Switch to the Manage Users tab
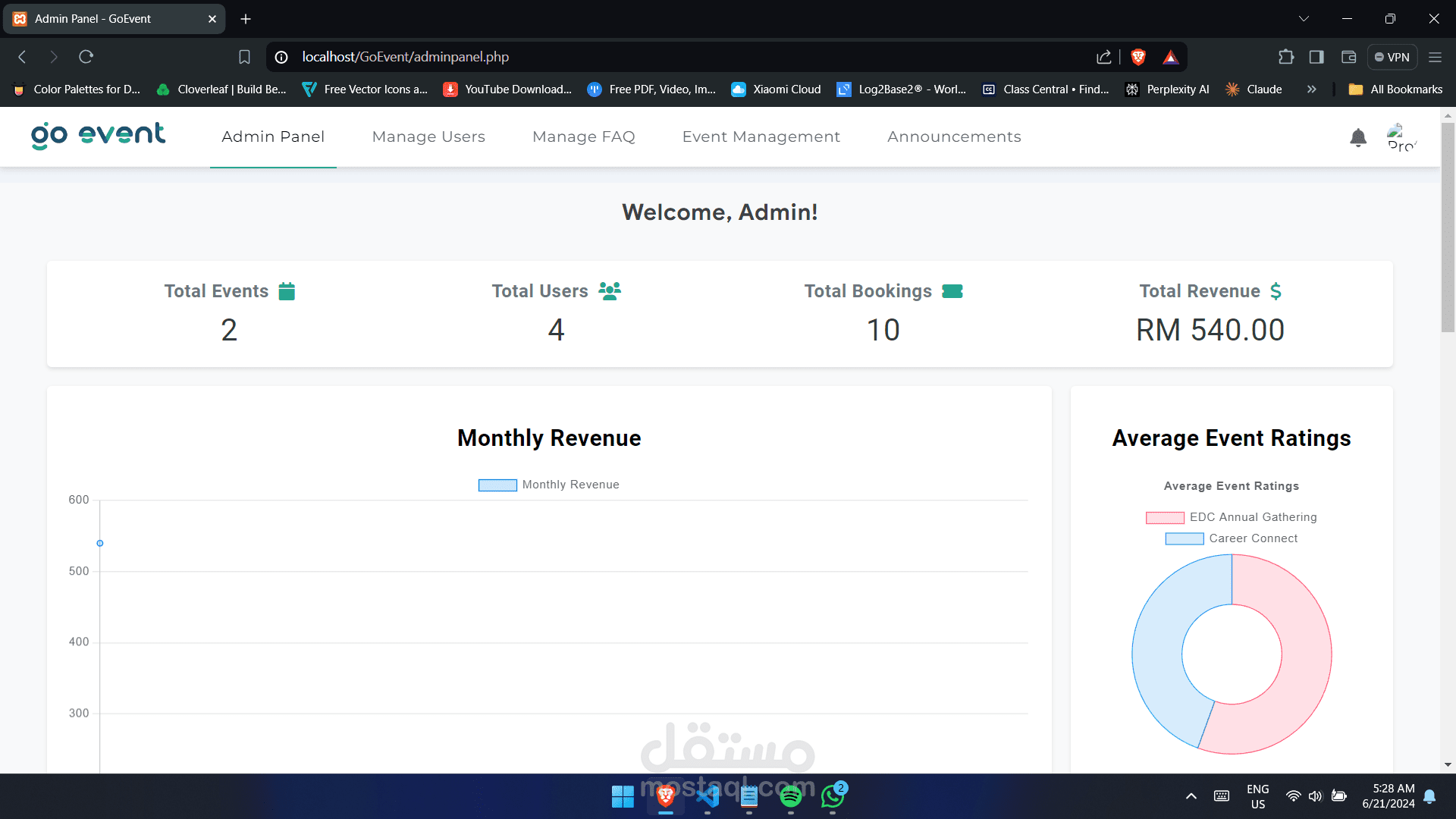Screen dimensions: 1456x819 pyautogui.click(x=428, y=136)
